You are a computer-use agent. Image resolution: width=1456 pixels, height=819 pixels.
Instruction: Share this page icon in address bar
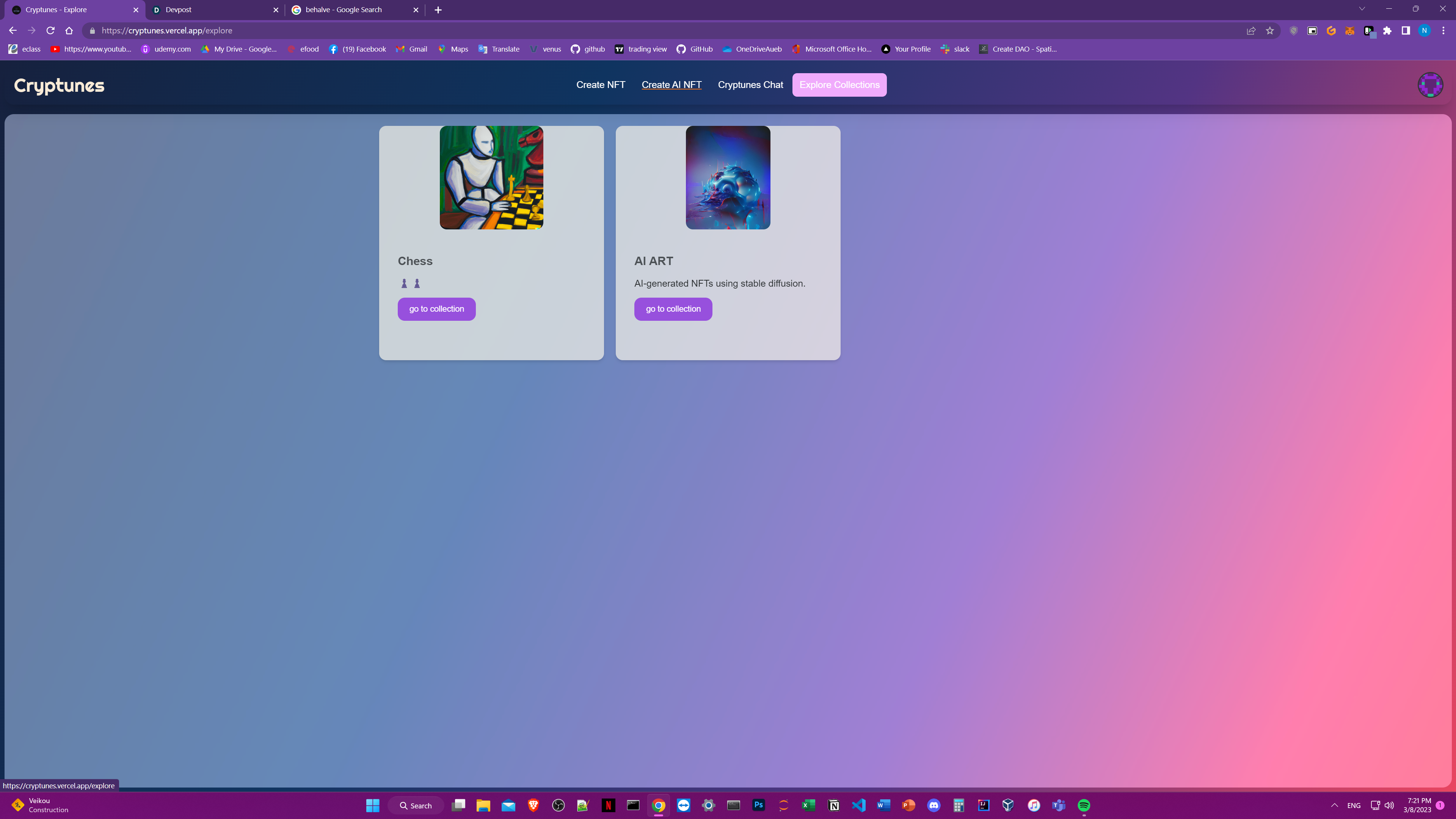click(1251, 30)
